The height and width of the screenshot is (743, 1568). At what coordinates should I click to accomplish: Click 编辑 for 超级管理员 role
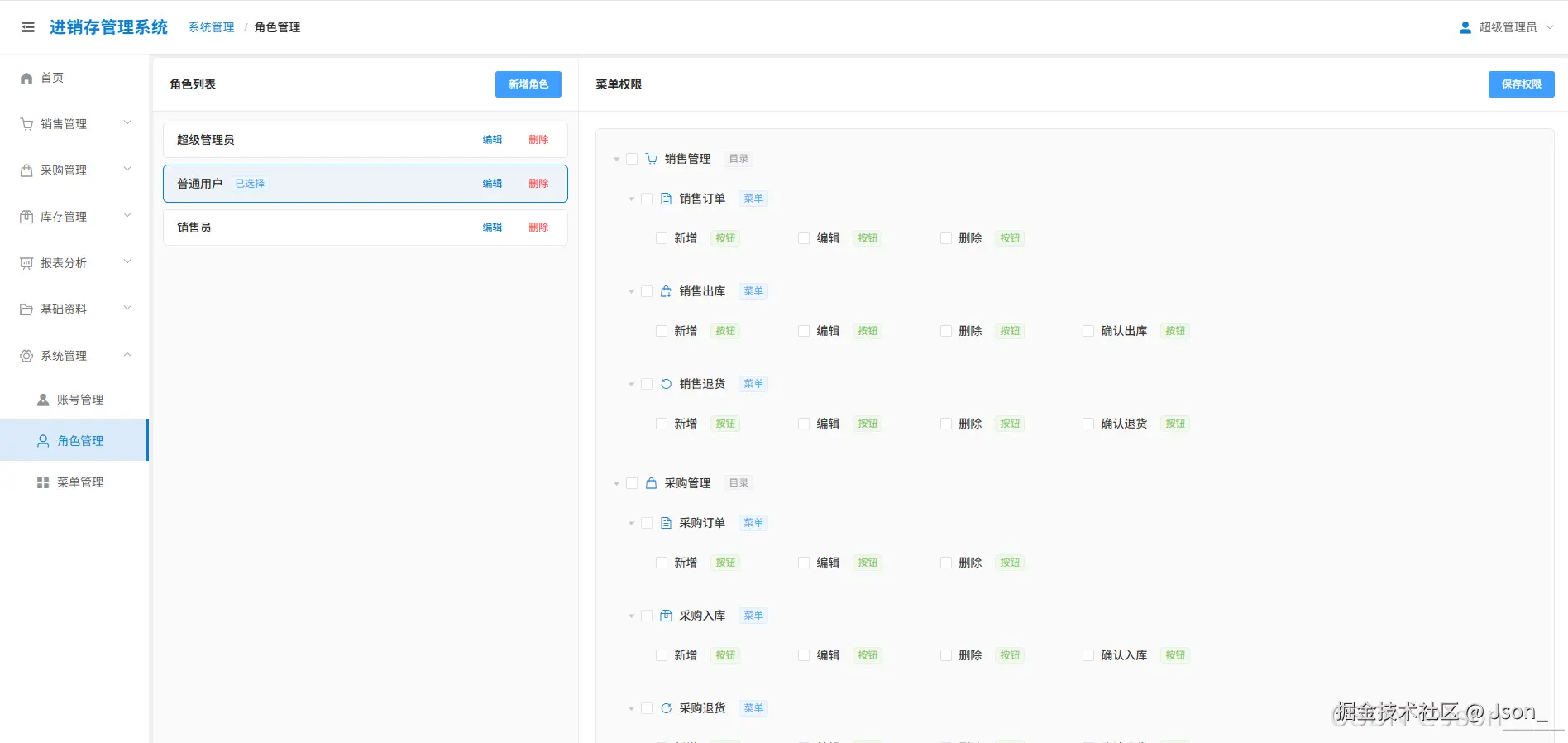[492, 140]
